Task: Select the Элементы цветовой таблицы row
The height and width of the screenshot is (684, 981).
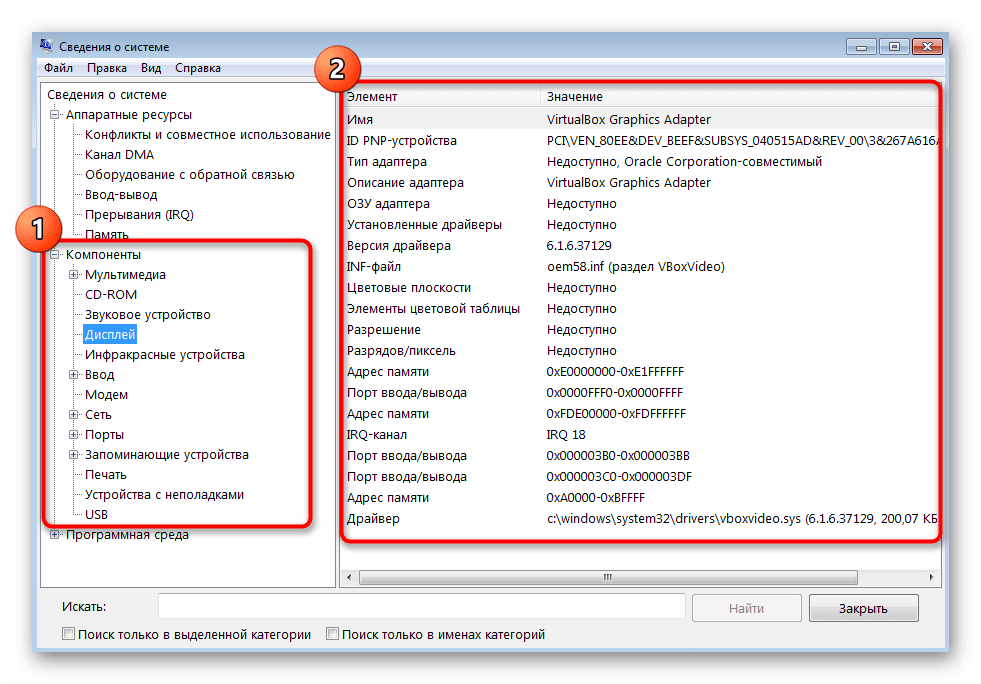Action: [x=641, y=309]
